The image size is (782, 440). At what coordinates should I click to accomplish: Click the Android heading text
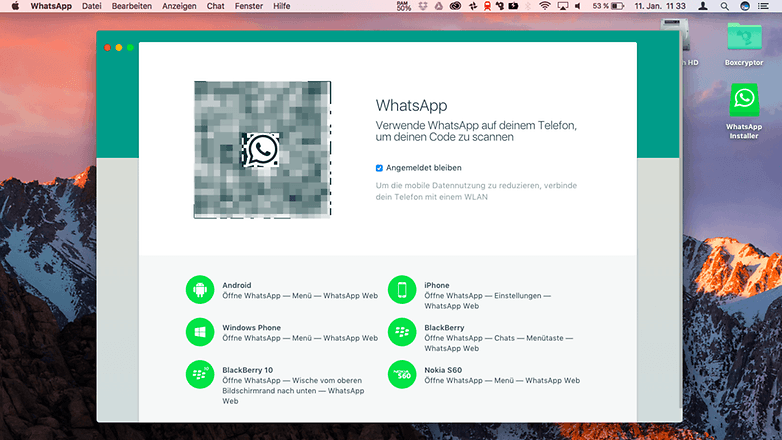tap(237, 285)
